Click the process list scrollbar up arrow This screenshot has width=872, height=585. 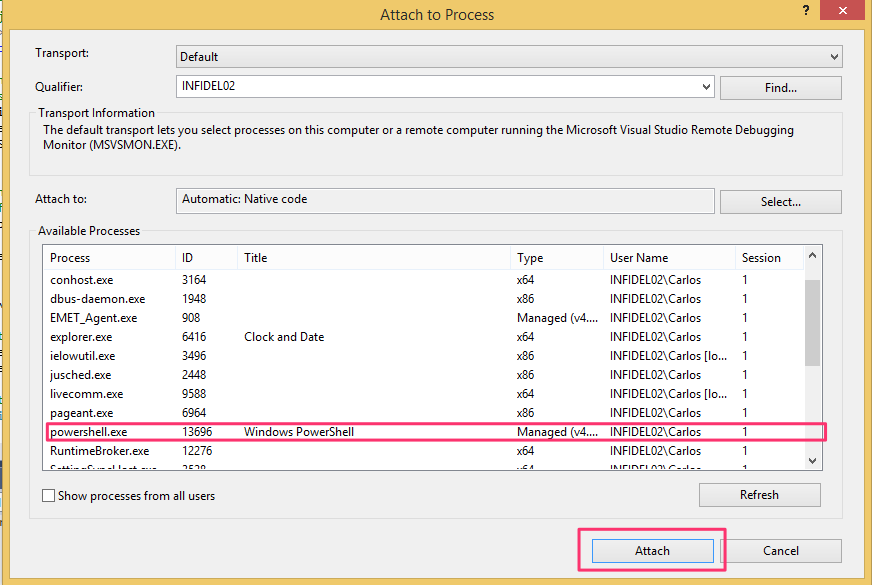click(812, 256)
